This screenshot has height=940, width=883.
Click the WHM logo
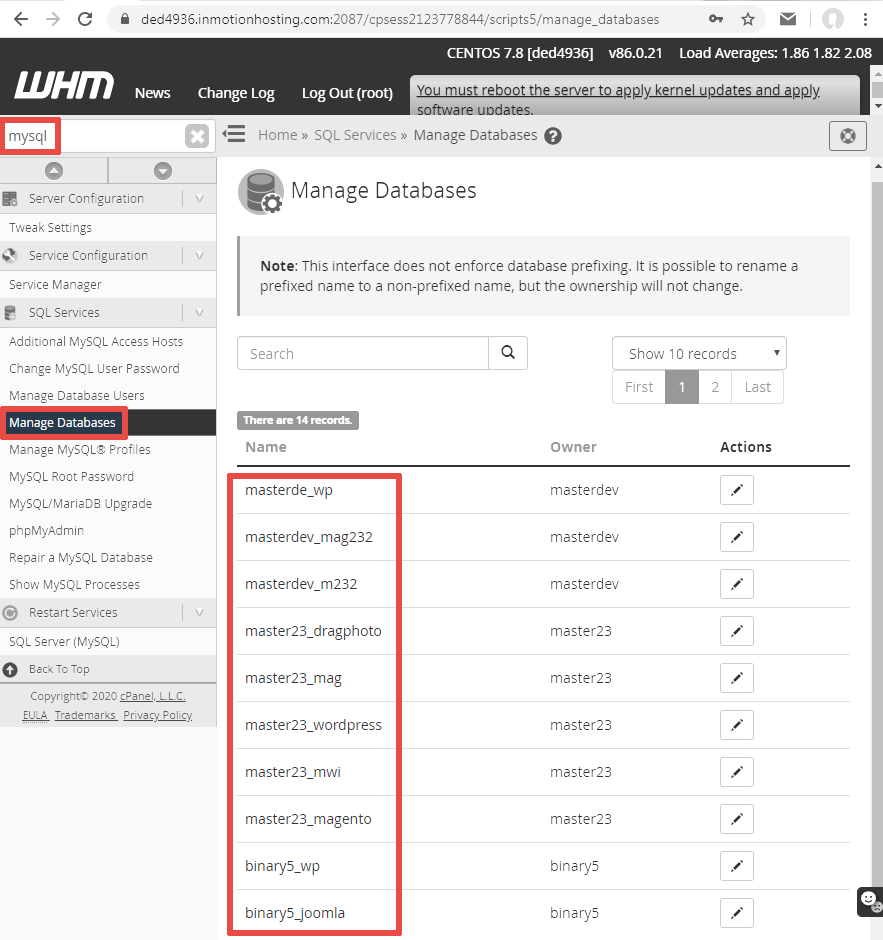64,85
